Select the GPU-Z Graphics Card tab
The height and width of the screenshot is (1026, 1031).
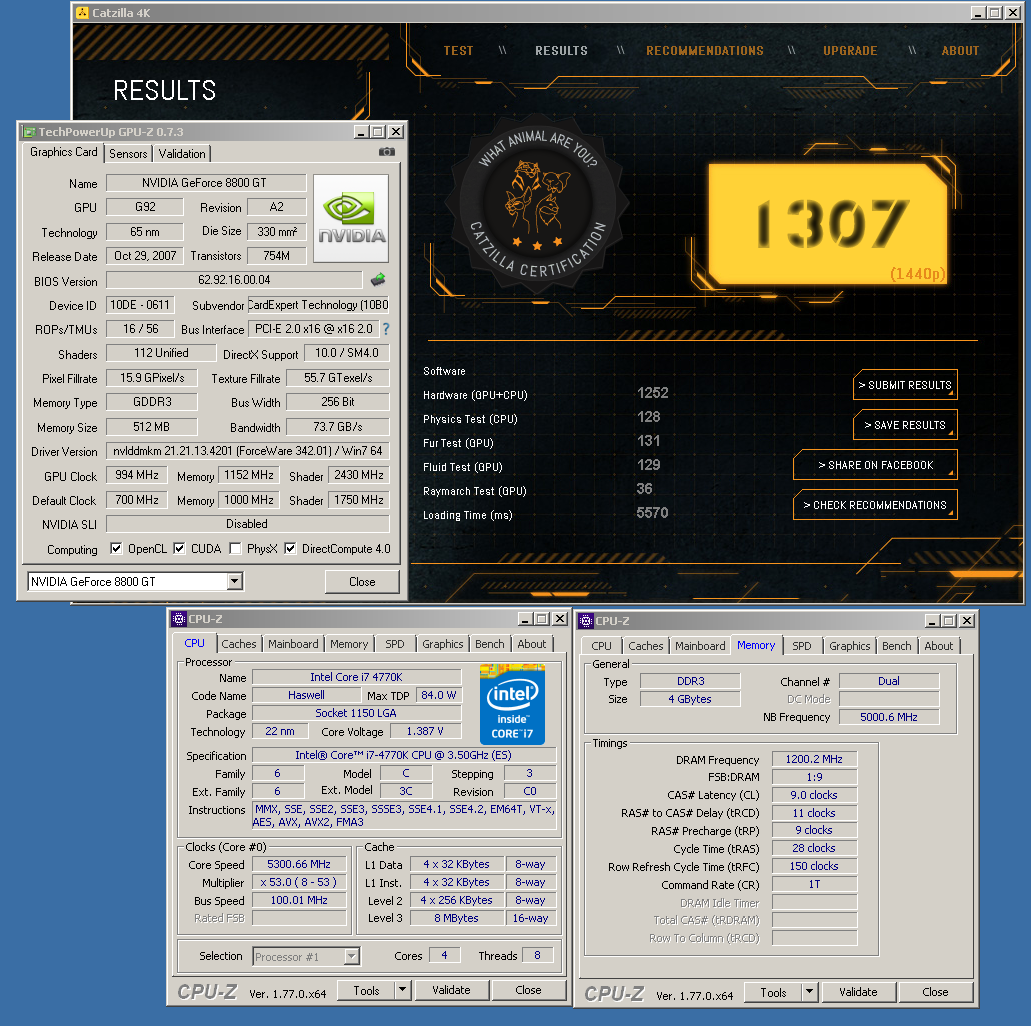click(64, 152)
